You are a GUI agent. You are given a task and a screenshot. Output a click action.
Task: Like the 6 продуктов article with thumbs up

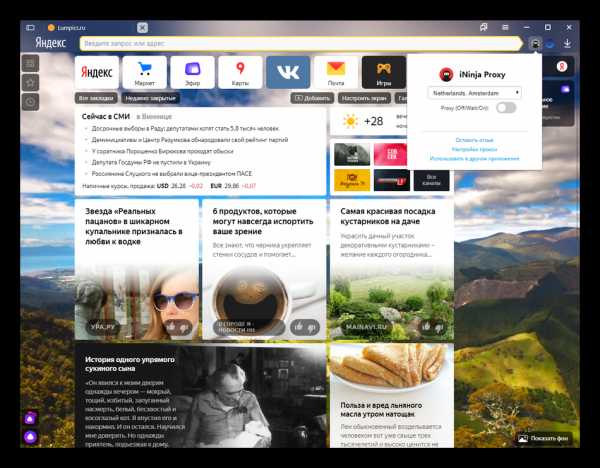[x=298, y=327]
